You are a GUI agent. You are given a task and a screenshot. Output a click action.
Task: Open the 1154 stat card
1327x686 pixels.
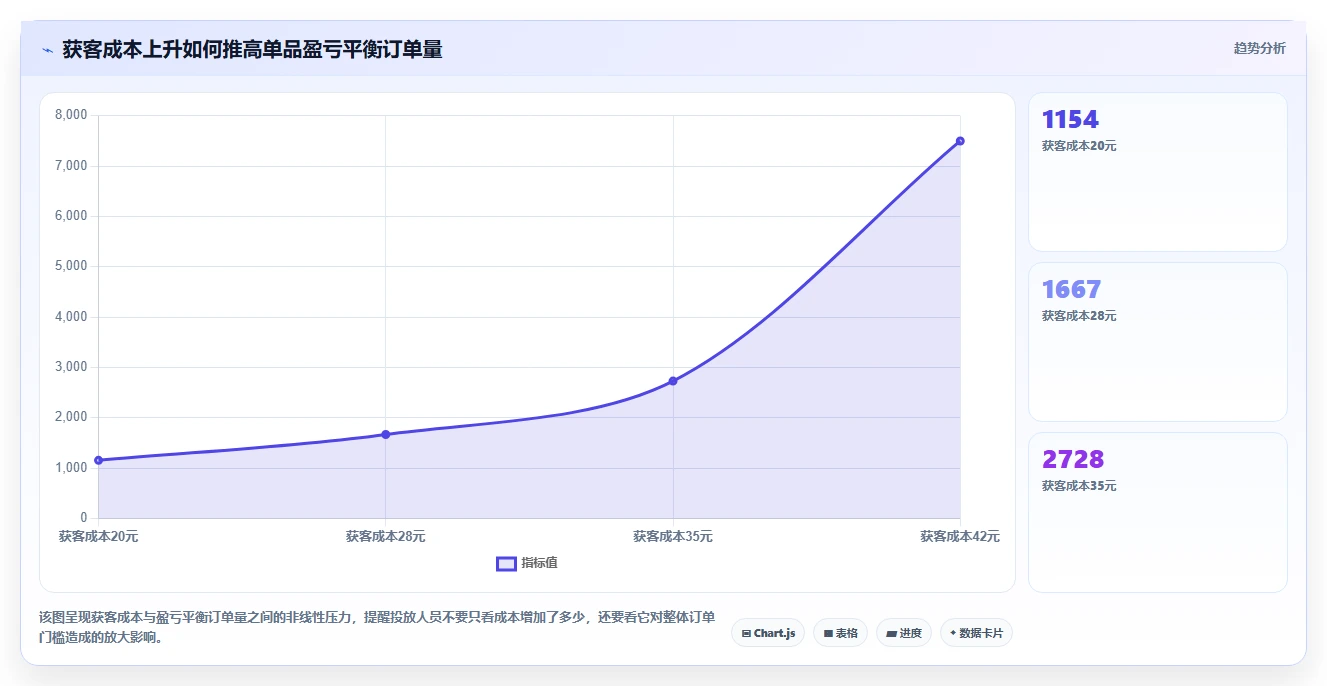pos(1157,172)
